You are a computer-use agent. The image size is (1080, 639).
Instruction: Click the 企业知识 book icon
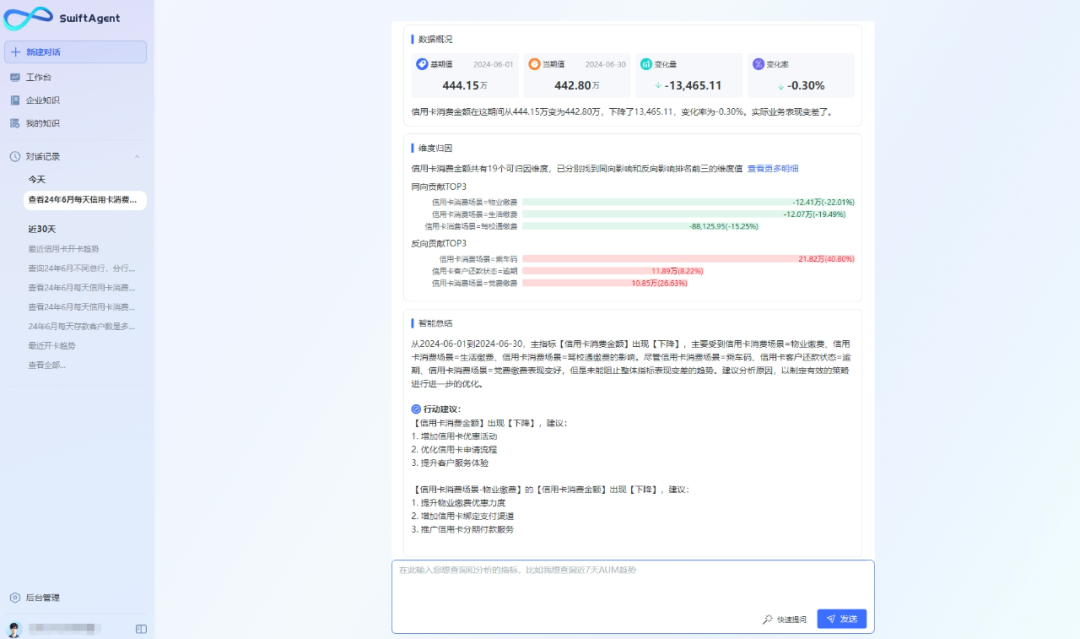pyautogui.click(x=15, y=101)
